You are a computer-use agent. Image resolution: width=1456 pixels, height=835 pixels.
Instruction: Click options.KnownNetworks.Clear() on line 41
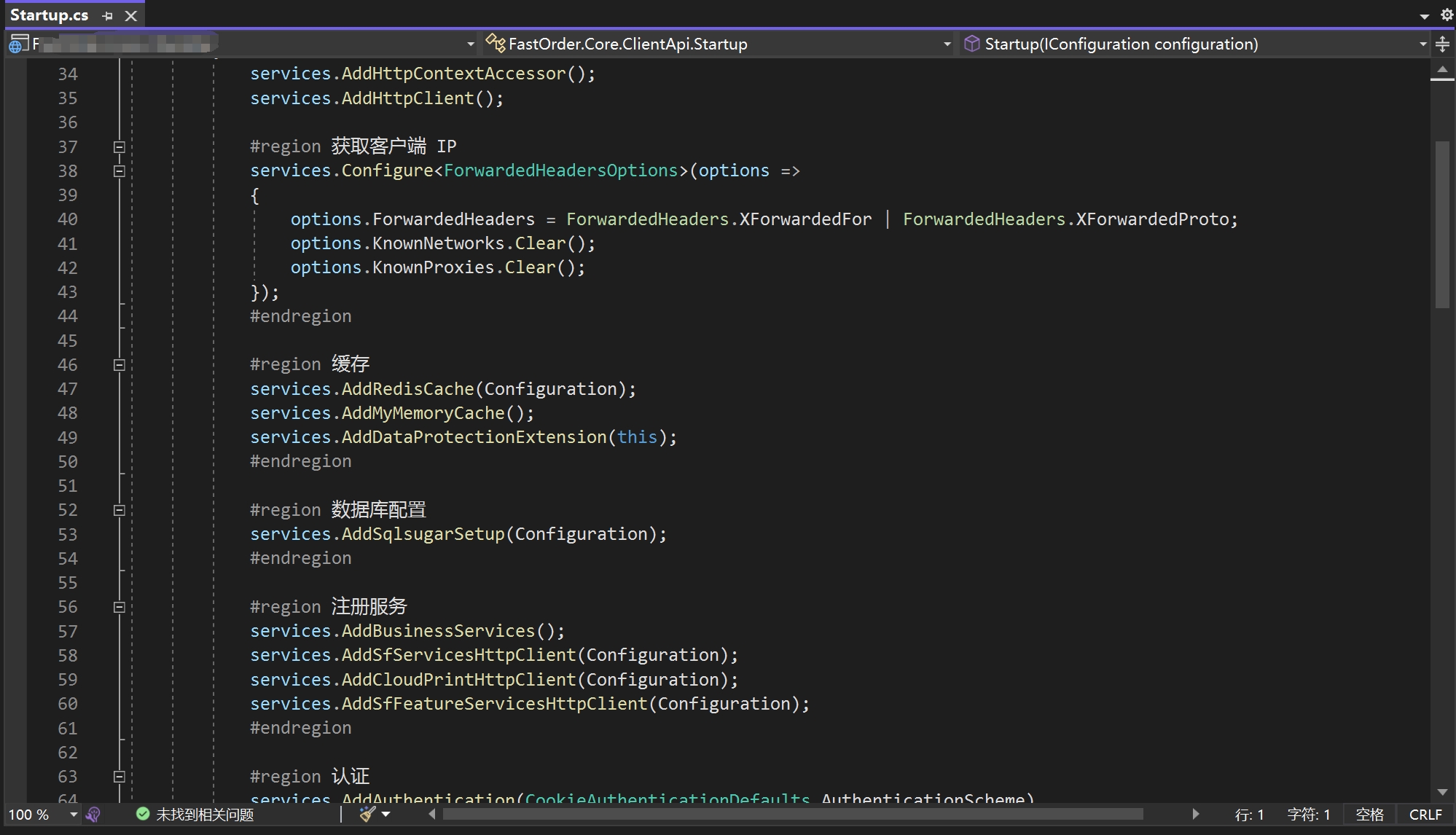click(x=443, y=243)
